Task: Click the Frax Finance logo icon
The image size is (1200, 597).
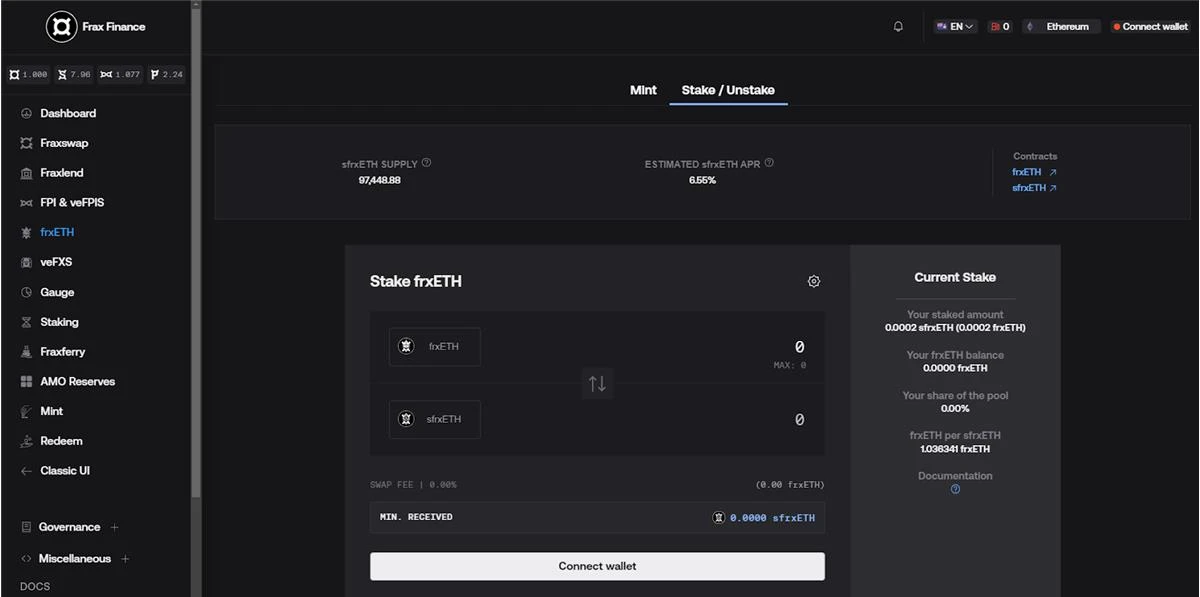Action: pos(61,27)
